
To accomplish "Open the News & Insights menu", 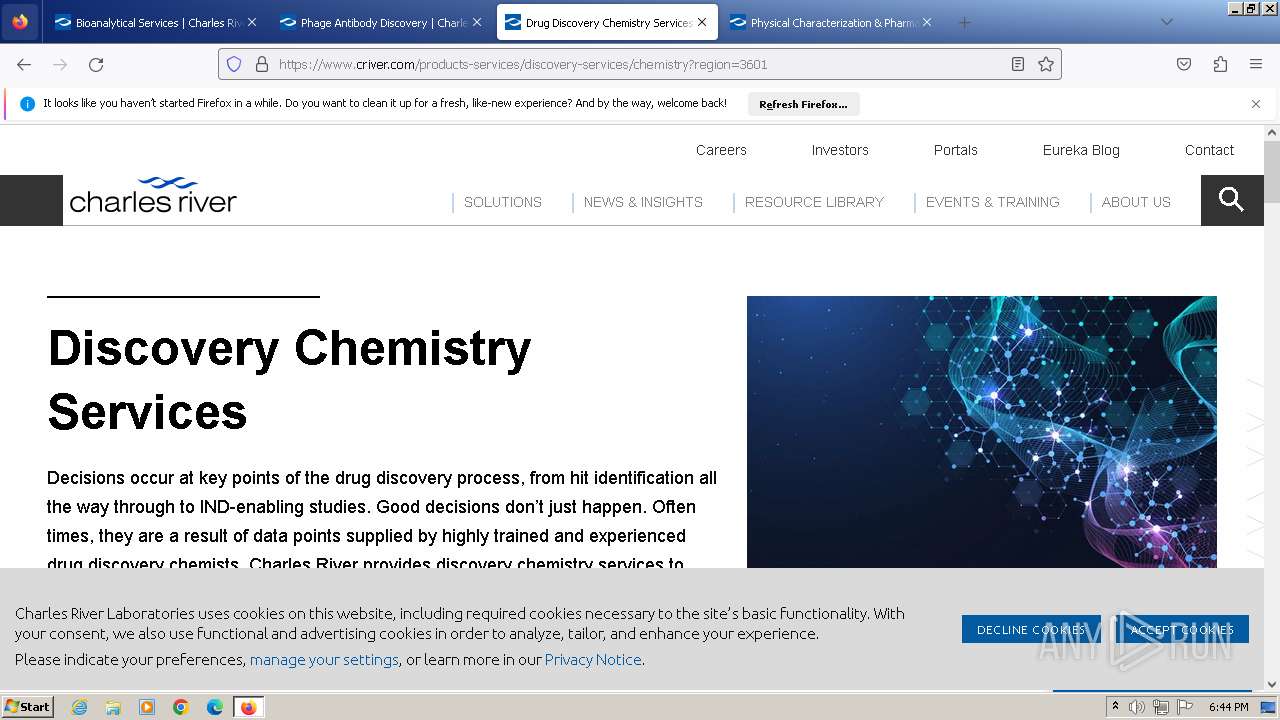I will tap(643, 202).
